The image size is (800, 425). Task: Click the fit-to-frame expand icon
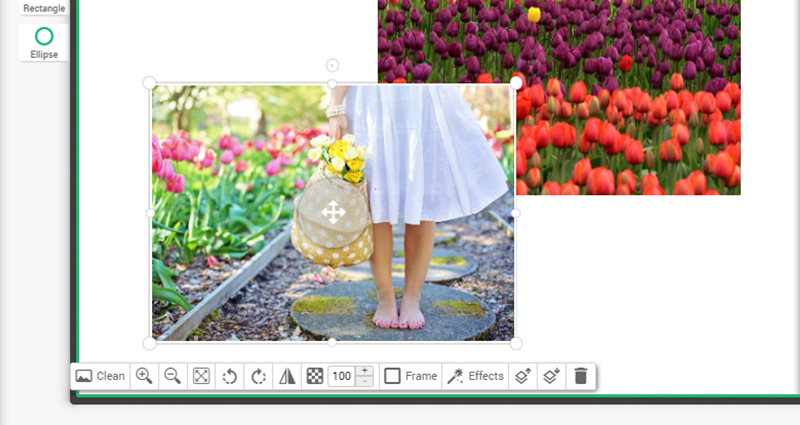coord(201,376)
